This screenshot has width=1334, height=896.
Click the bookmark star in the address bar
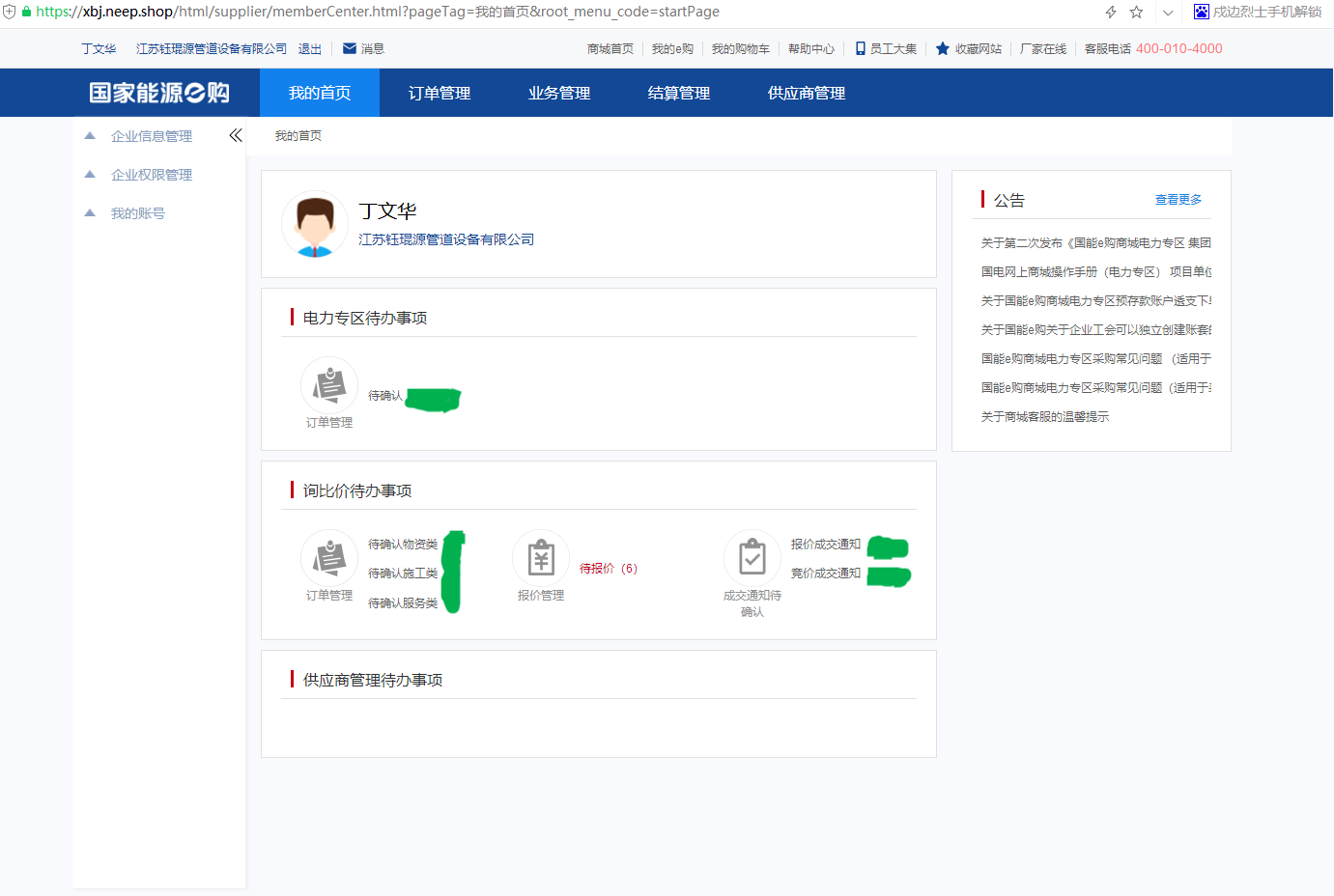(x=1136, y=13)
